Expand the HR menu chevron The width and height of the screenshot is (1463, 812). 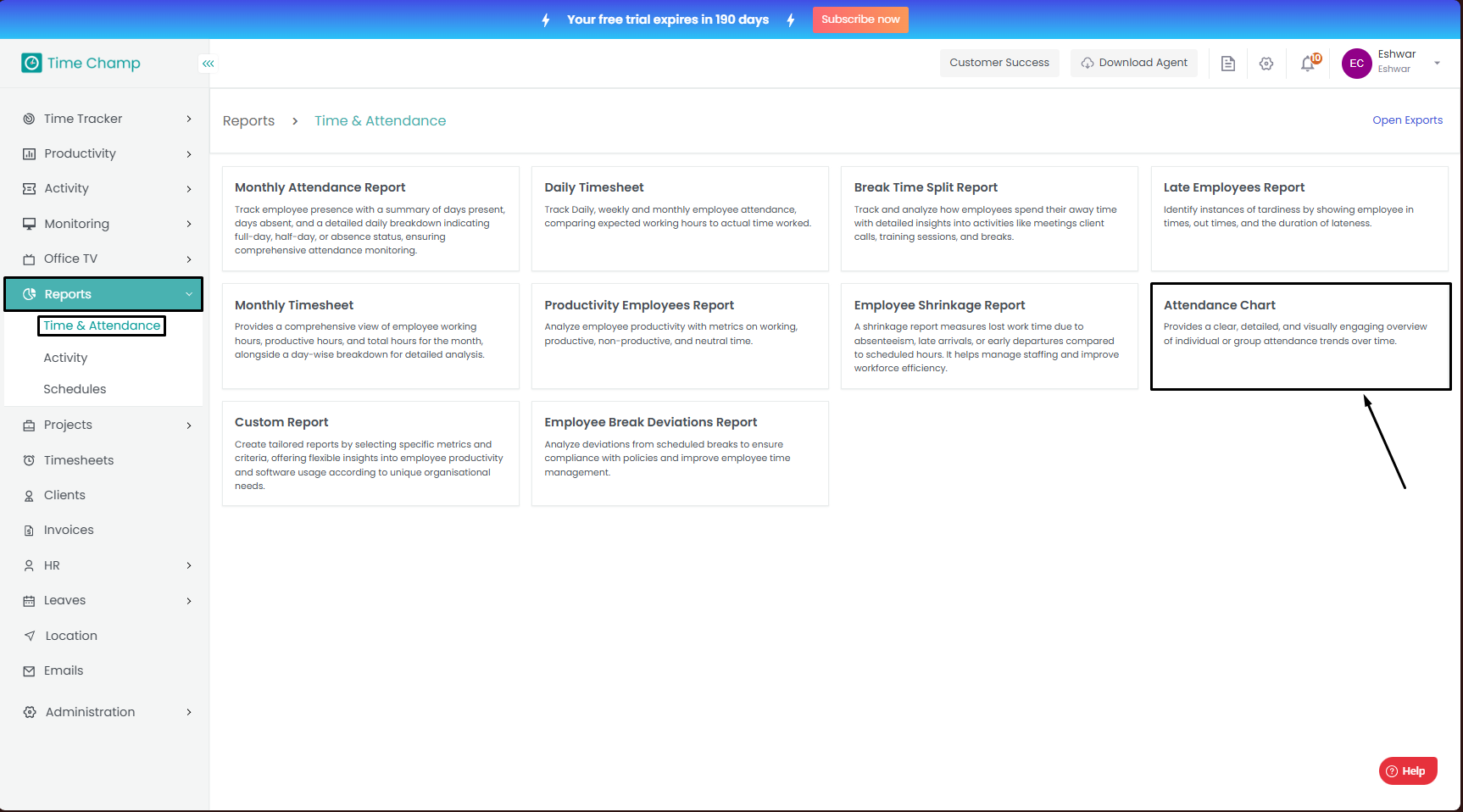pyautogui.click(x=189, y=565)
